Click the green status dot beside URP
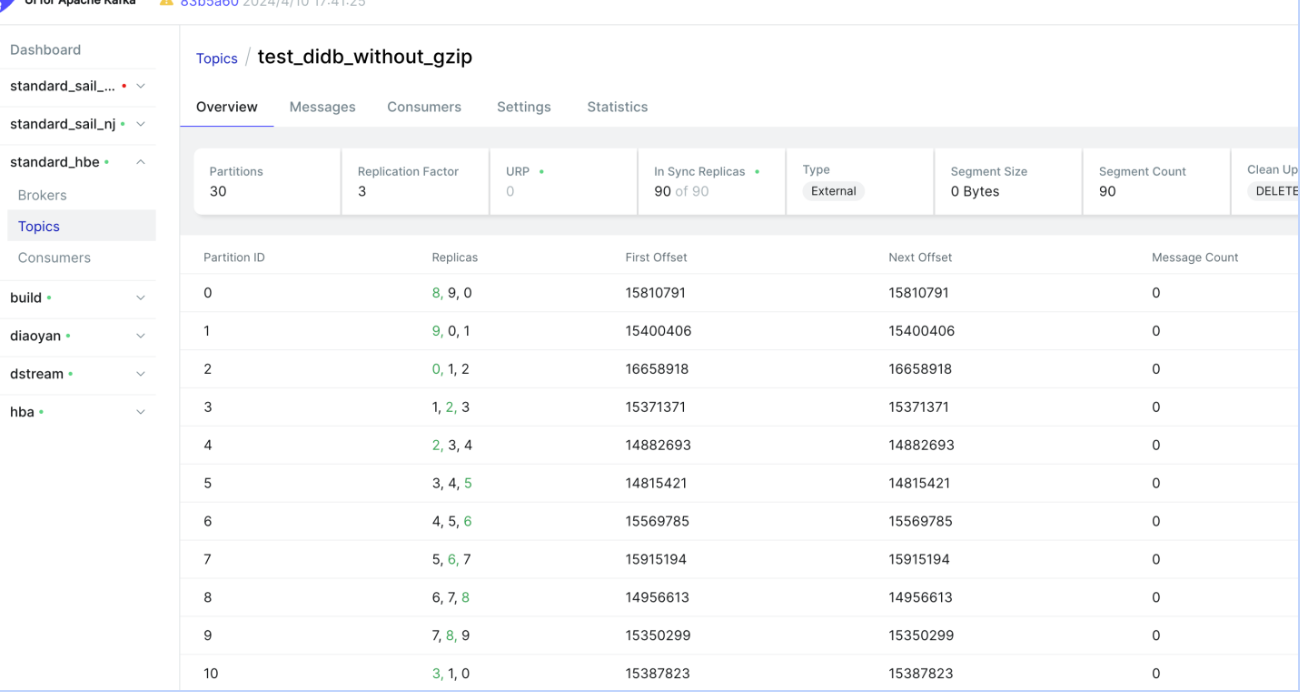The width and height of the screenshot is (1310, 700). (541, 172)
